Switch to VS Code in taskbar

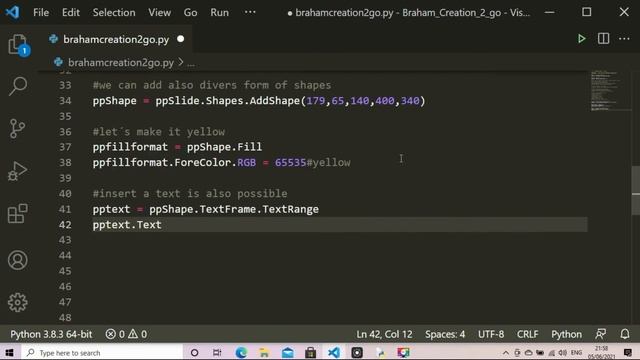(334, 352)
